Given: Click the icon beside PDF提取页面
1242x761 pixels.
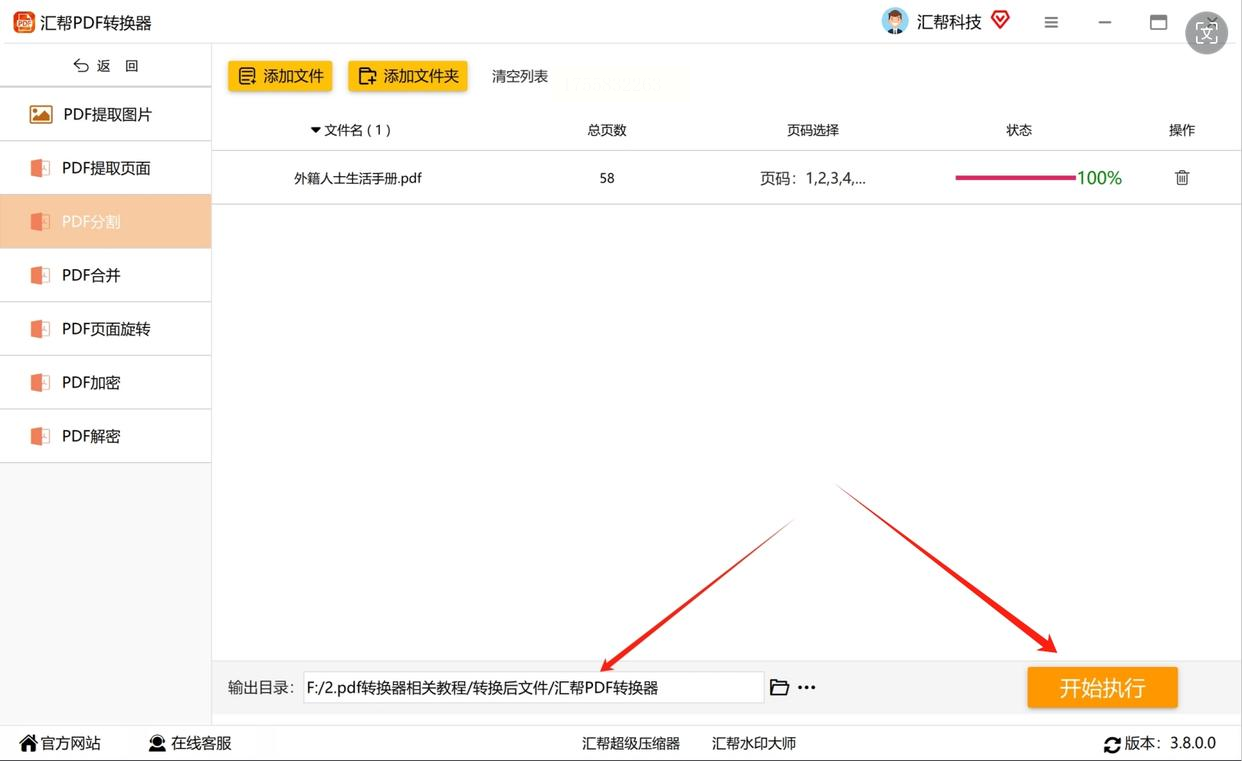Looking at the screenshot, I should pyautogui.click(x=40, y=168).
